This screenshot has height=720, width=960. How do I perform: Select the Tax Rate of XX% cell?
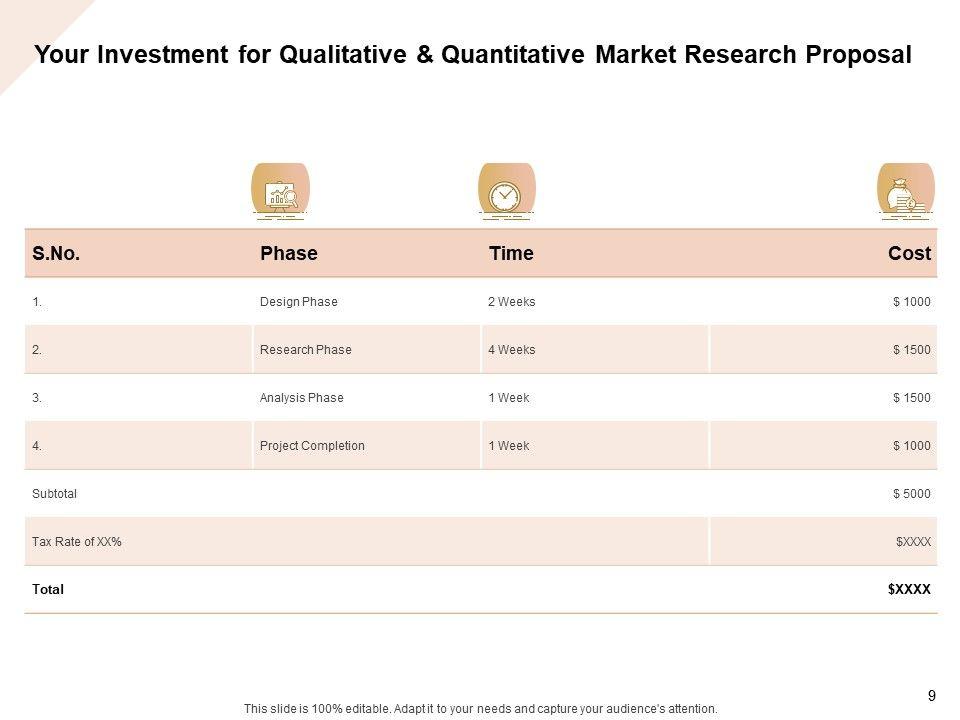(77, 542)
